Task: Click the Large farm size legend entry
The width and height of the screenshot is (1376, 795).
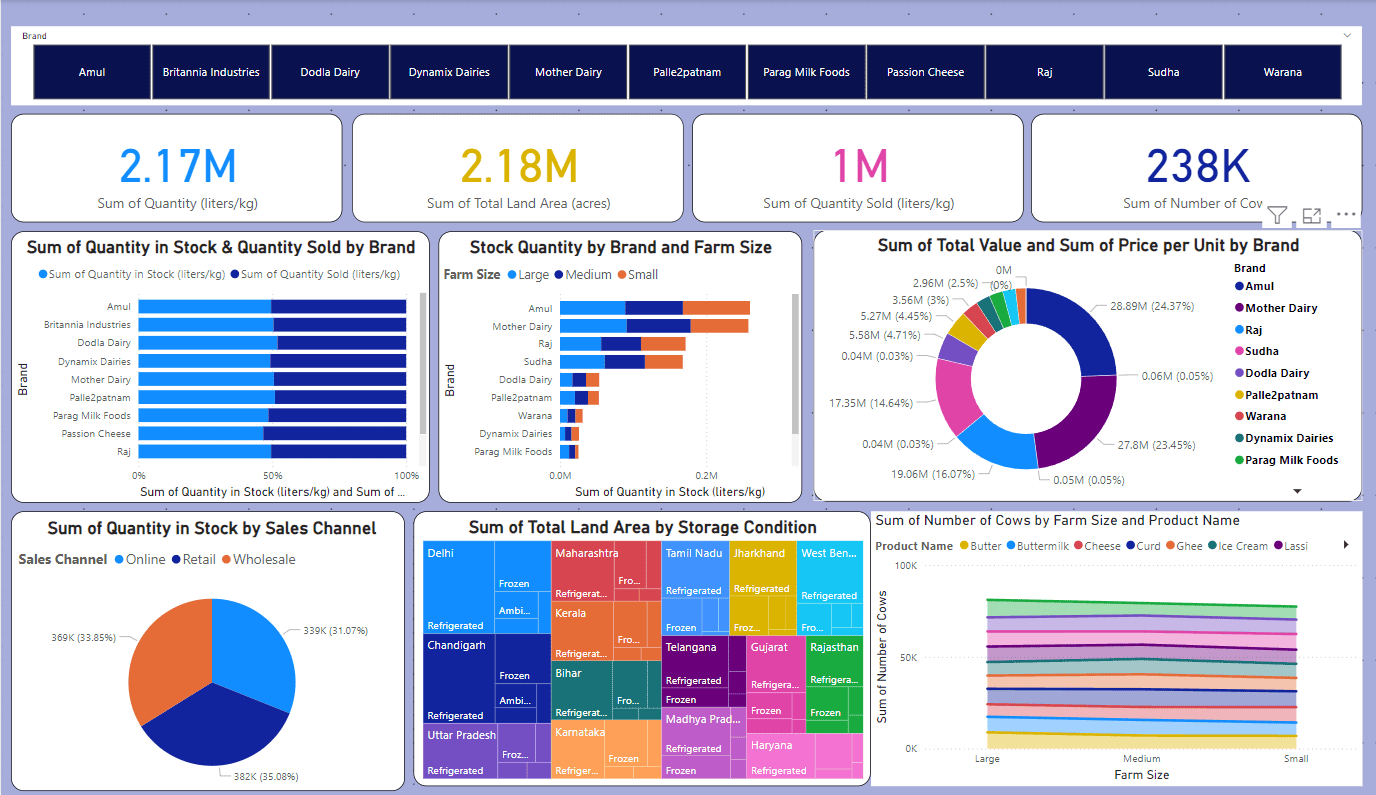Action: click(x=527, y=274)
